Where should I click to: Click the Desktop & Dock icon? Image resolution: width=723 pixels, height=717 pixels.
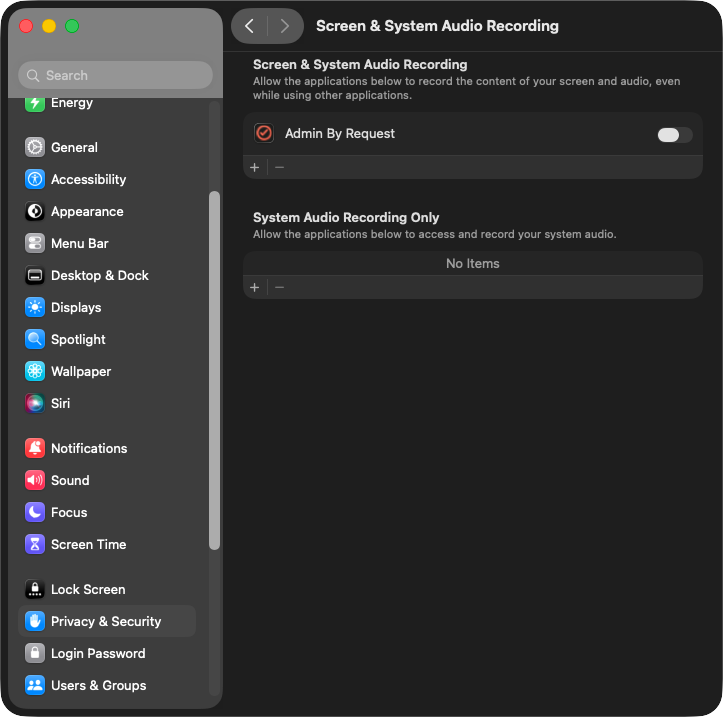(x=35, y=275)
